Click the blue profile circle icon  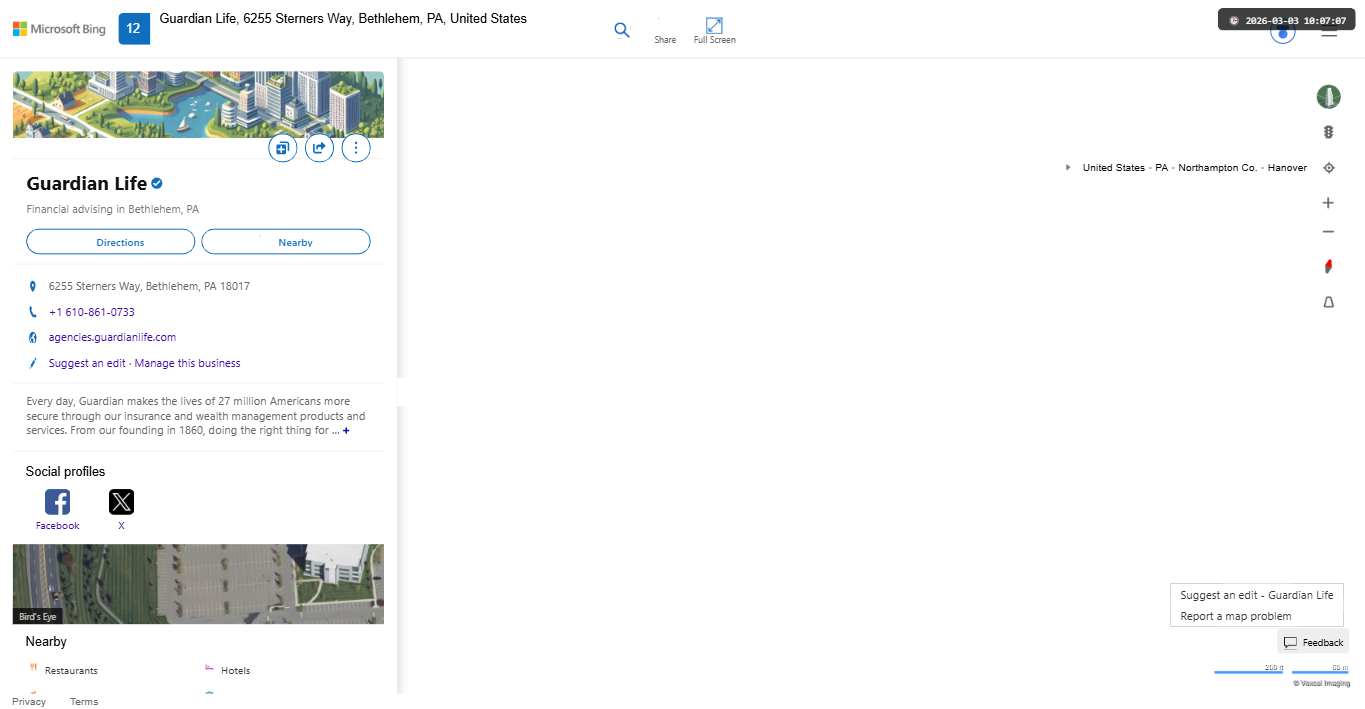tap(1283, 33)
